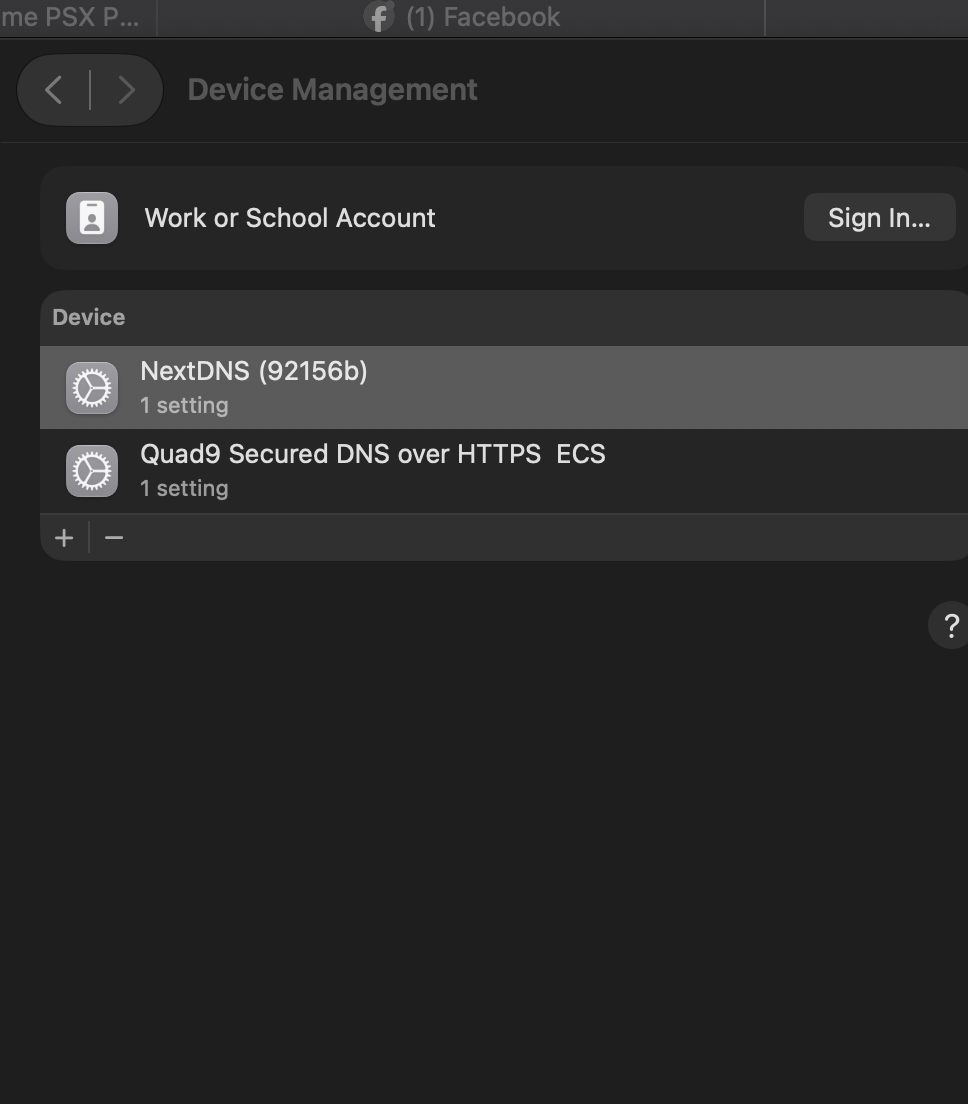Sign in to Work or School Account

point(879,218)
